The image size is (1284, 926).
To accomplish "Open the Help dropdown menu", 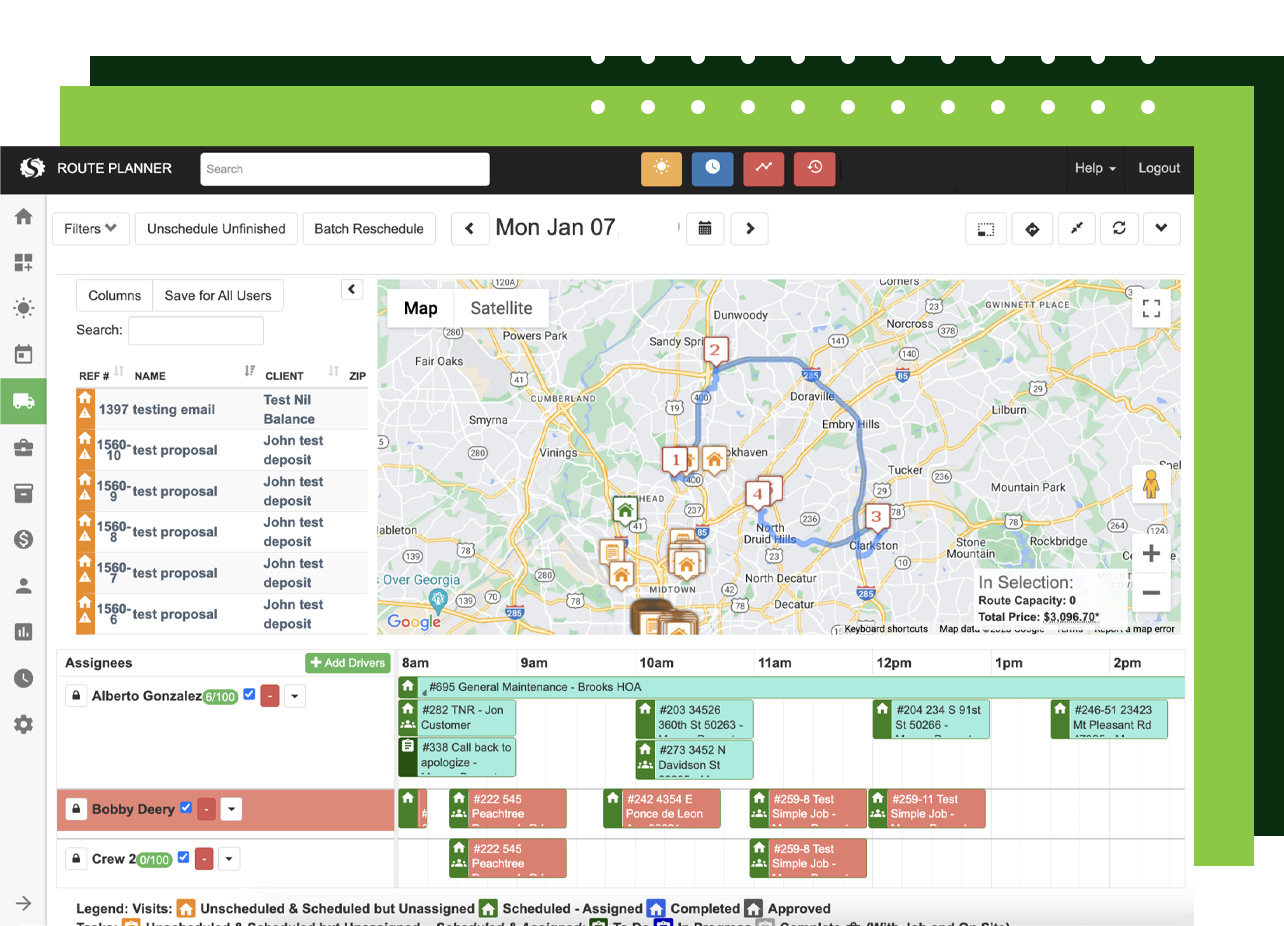I will [x=1095, y=168].
